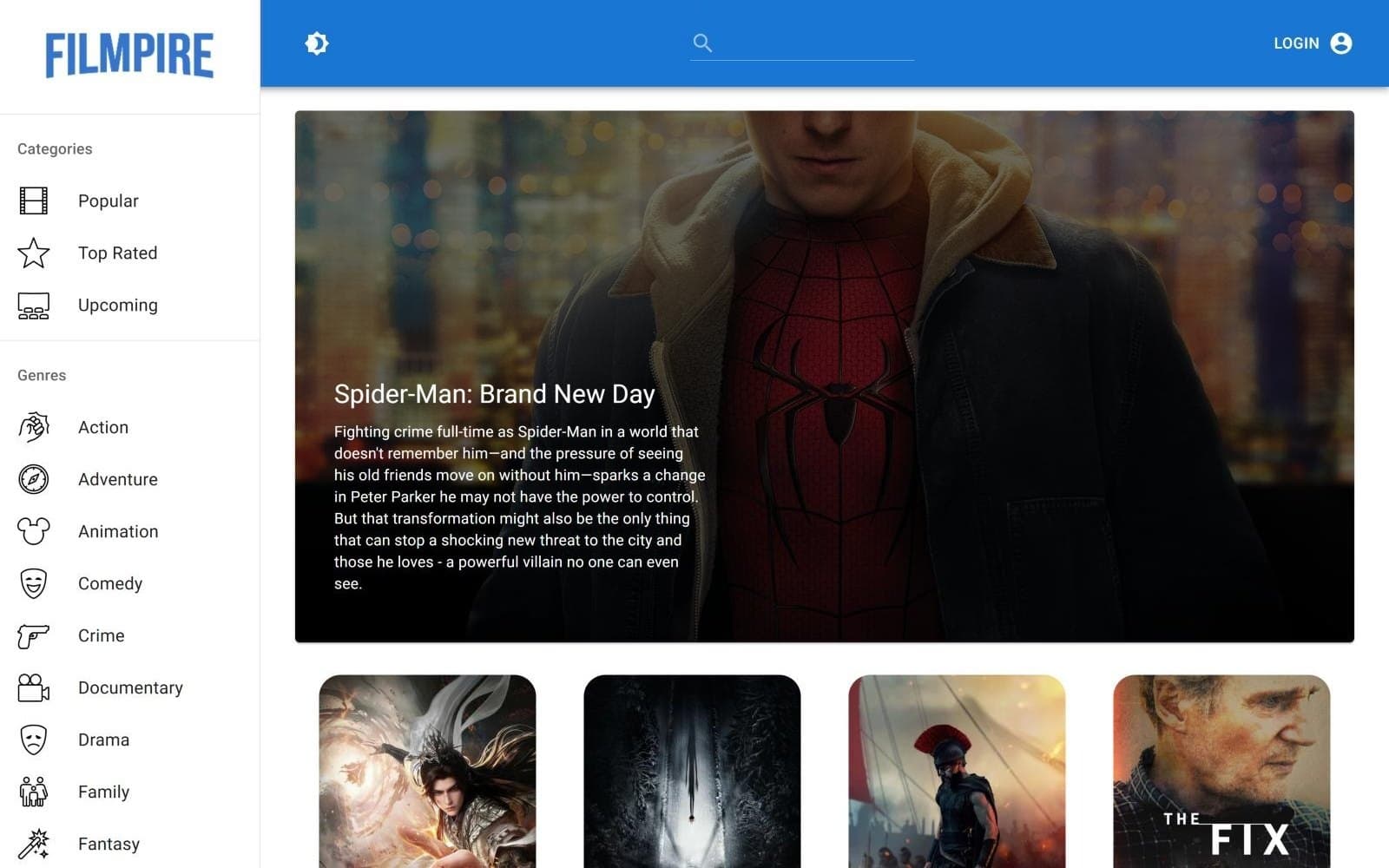Open the Action genre label
This screenshot has height=868, width=1389.
(103, 427)
